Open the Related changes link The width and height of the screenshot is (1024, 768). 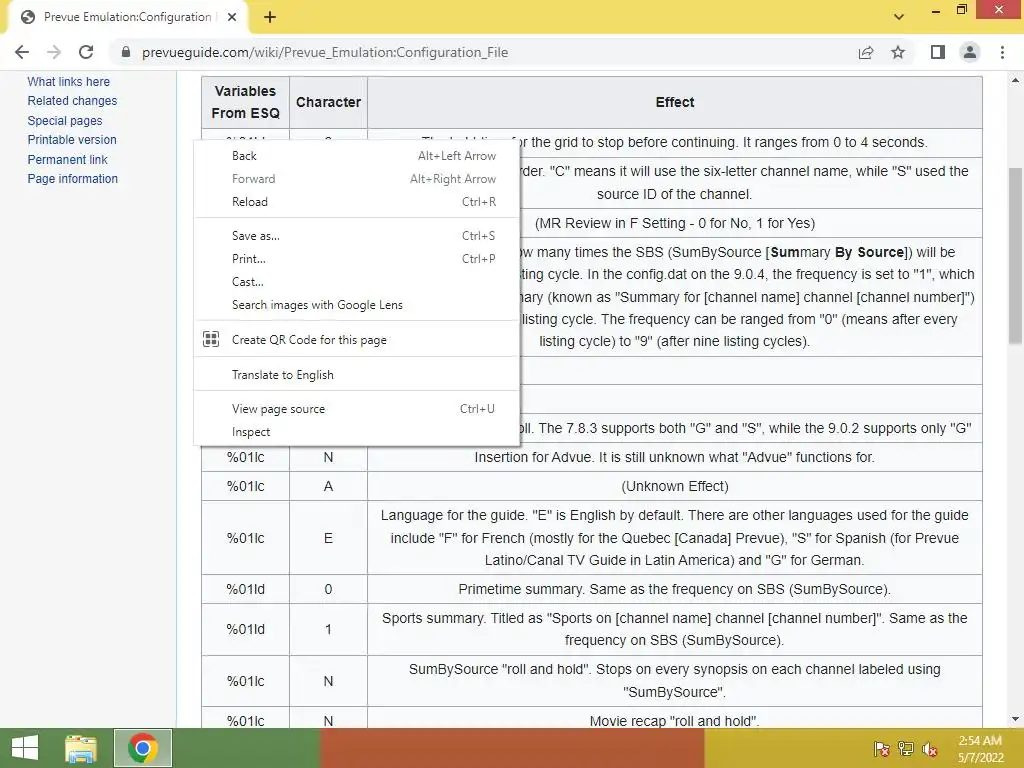tap(72, 101)
